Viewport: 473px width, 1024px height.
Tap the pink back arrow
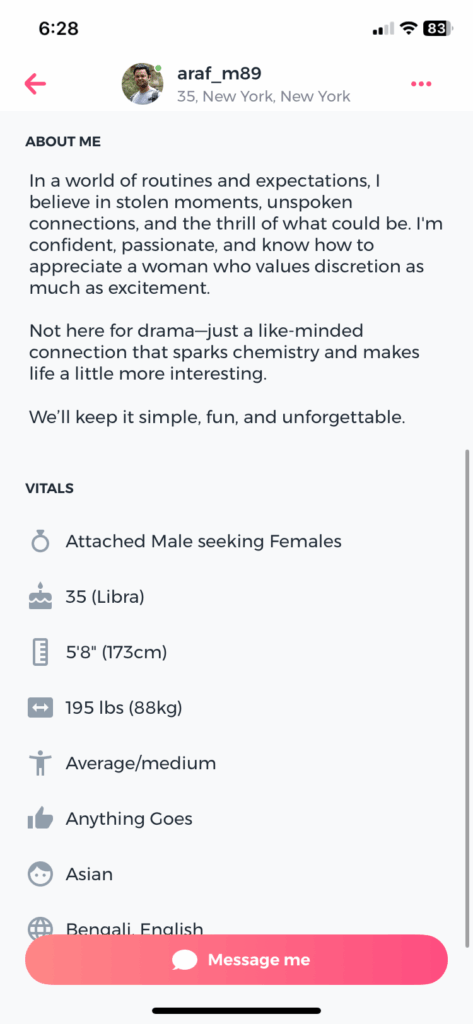pos(35,84)
